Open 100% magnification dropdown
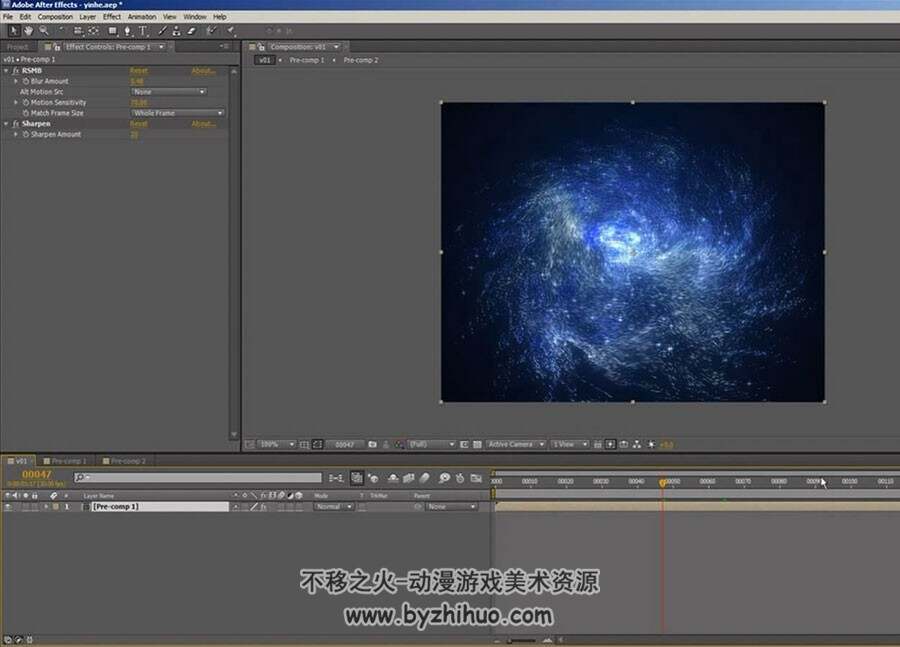This screenshot has height=647, width=900. (277, 444)
